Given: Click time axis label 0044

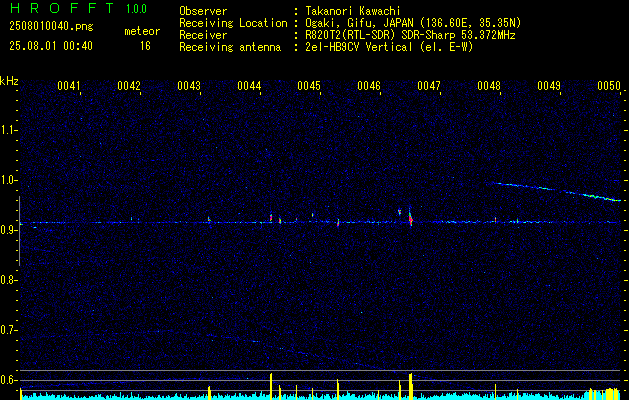Looking at the screenshot, I should click(249, 85).
